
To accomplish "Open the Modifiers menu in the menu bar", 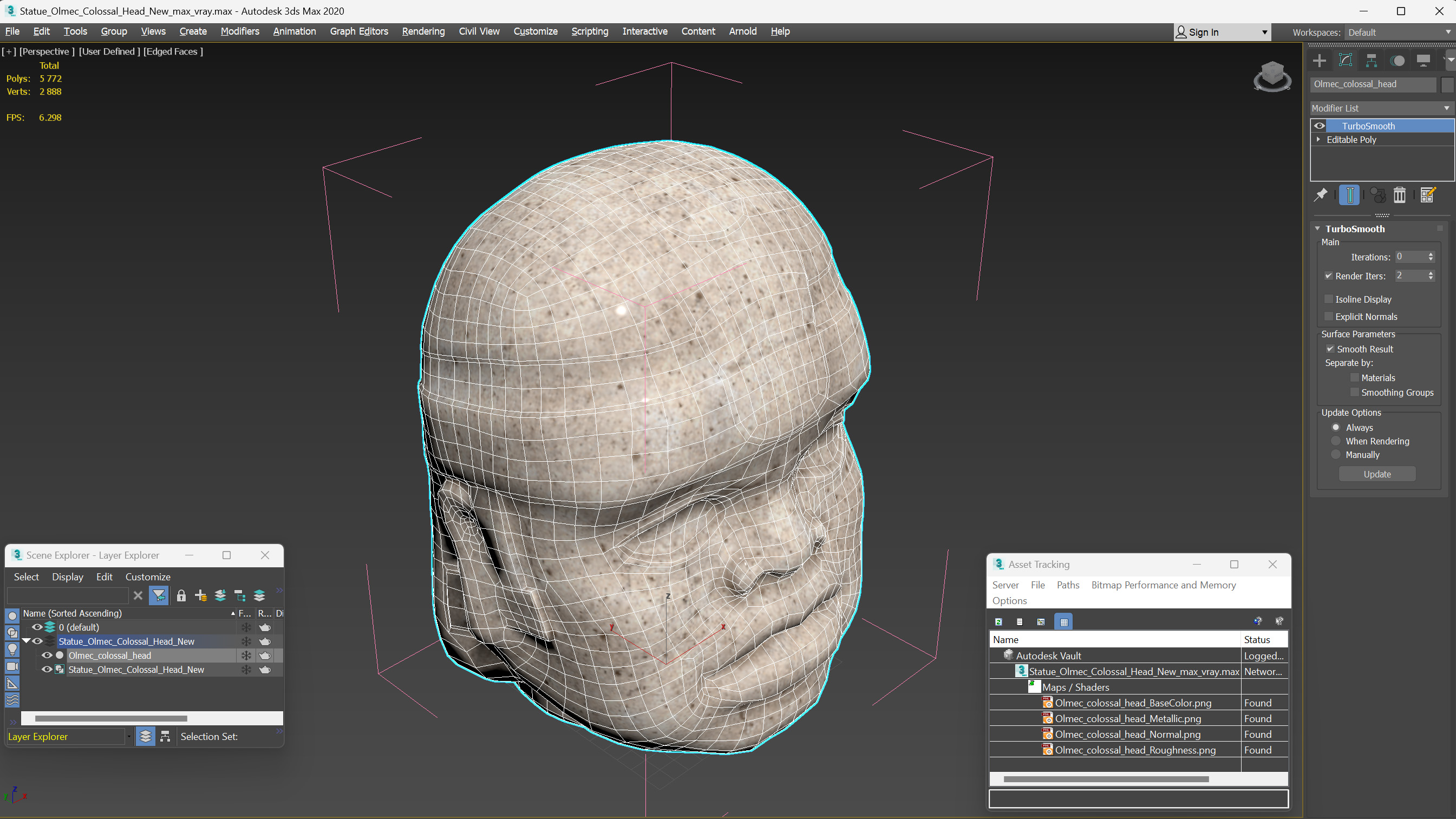I will pyautogui.click(x=240, y=31).
